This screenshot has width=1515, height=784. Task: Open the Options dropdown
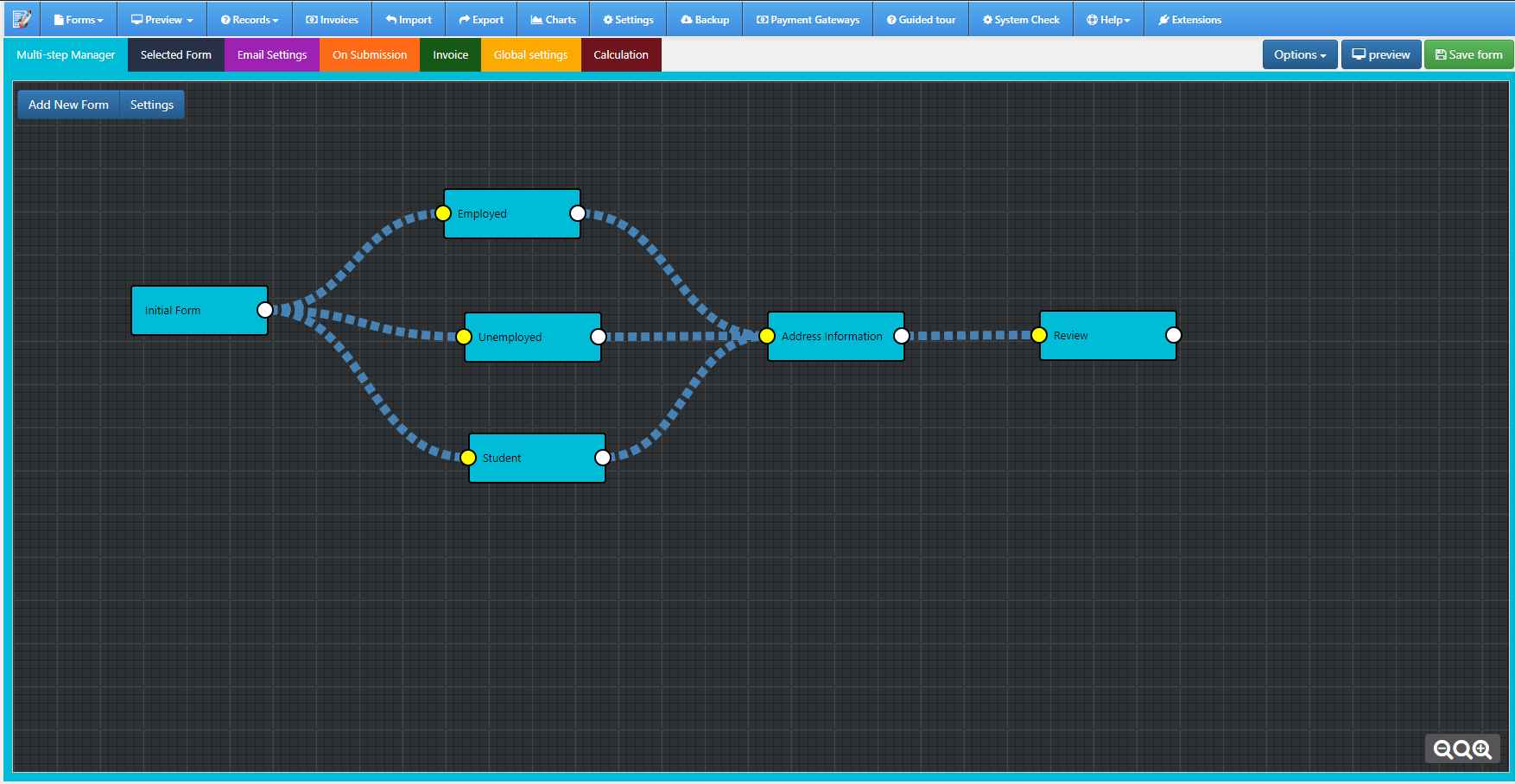pos(1300,54)
